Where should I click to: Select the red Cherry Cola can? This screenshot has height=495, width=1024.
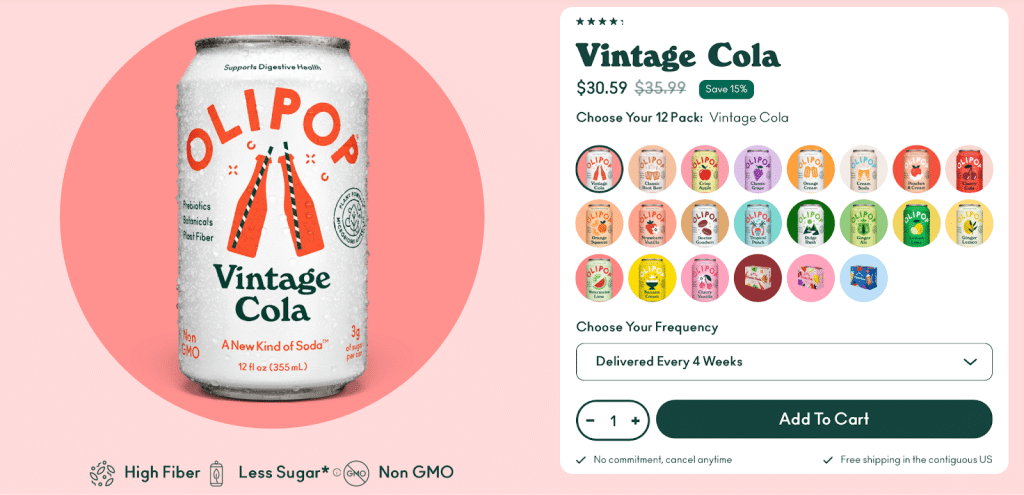pyautogui.click(x=969, y=169)
